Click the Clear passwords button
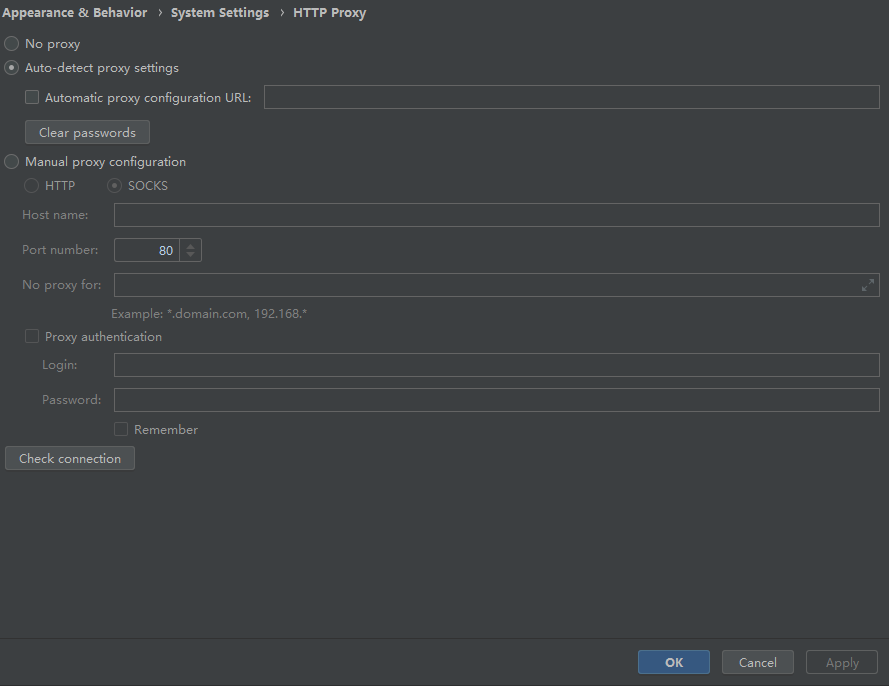Screen dimensions: 889x686 [87, 132]
